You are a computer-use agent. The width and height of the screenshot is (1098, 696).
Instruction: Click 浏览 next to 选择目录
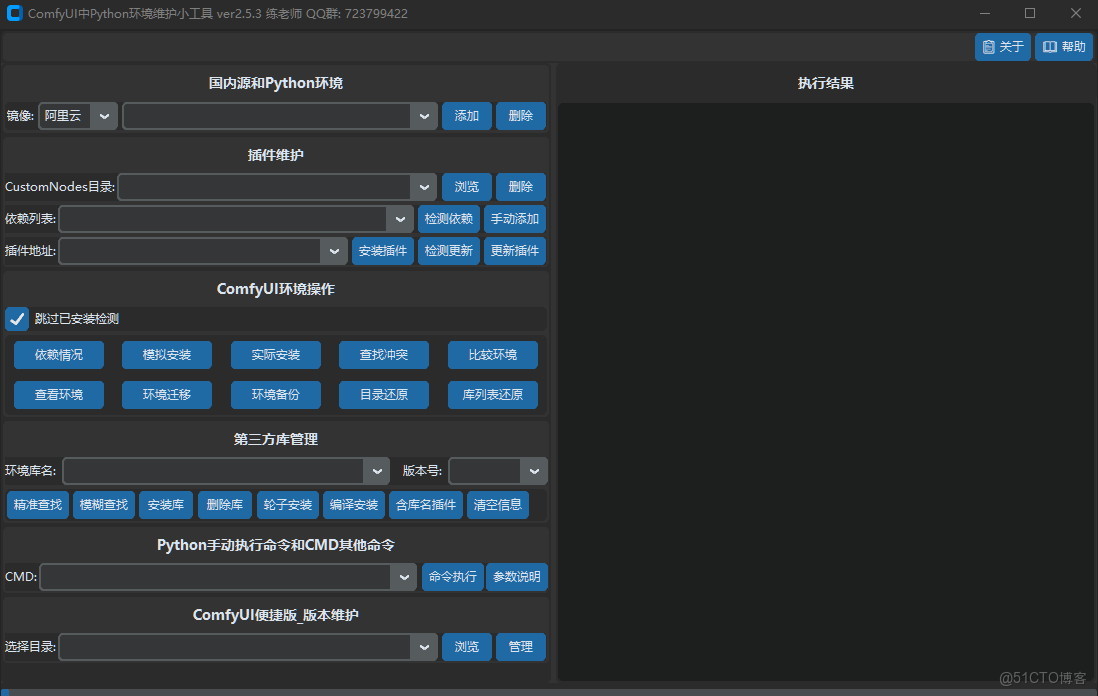466,646
